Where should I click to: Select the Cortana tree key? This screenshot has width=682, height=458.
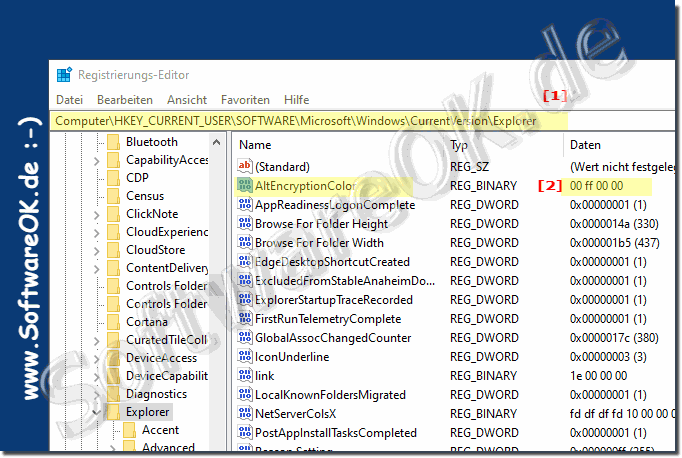pyautogui.click(x=147, y=322)
